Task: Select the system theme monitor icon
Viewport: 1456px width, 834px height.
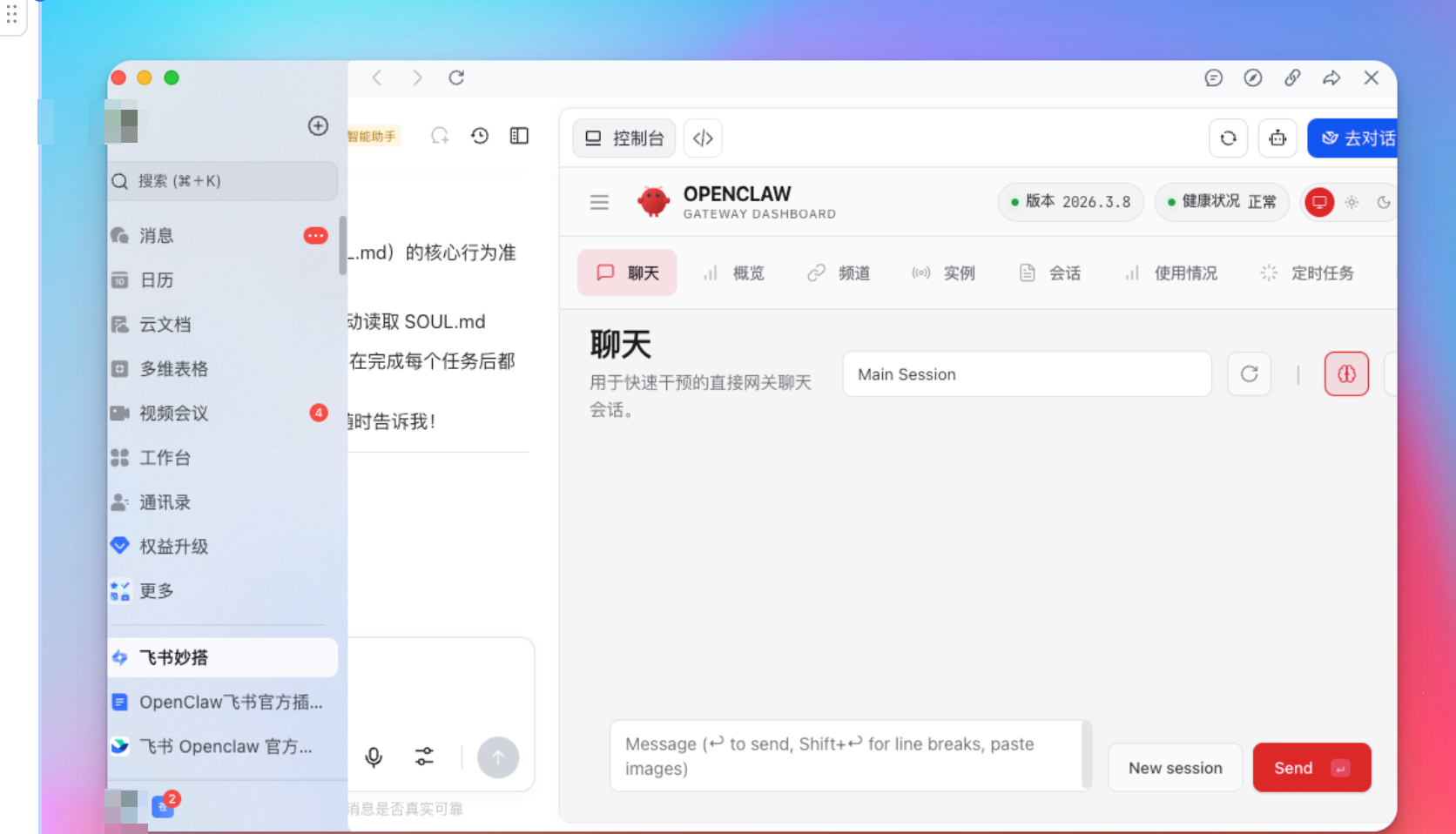Action: 1319,202
